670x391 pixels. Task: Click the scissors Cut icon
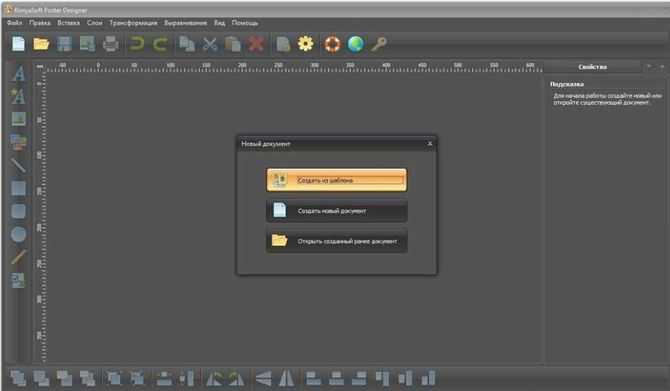pos(210,44)
